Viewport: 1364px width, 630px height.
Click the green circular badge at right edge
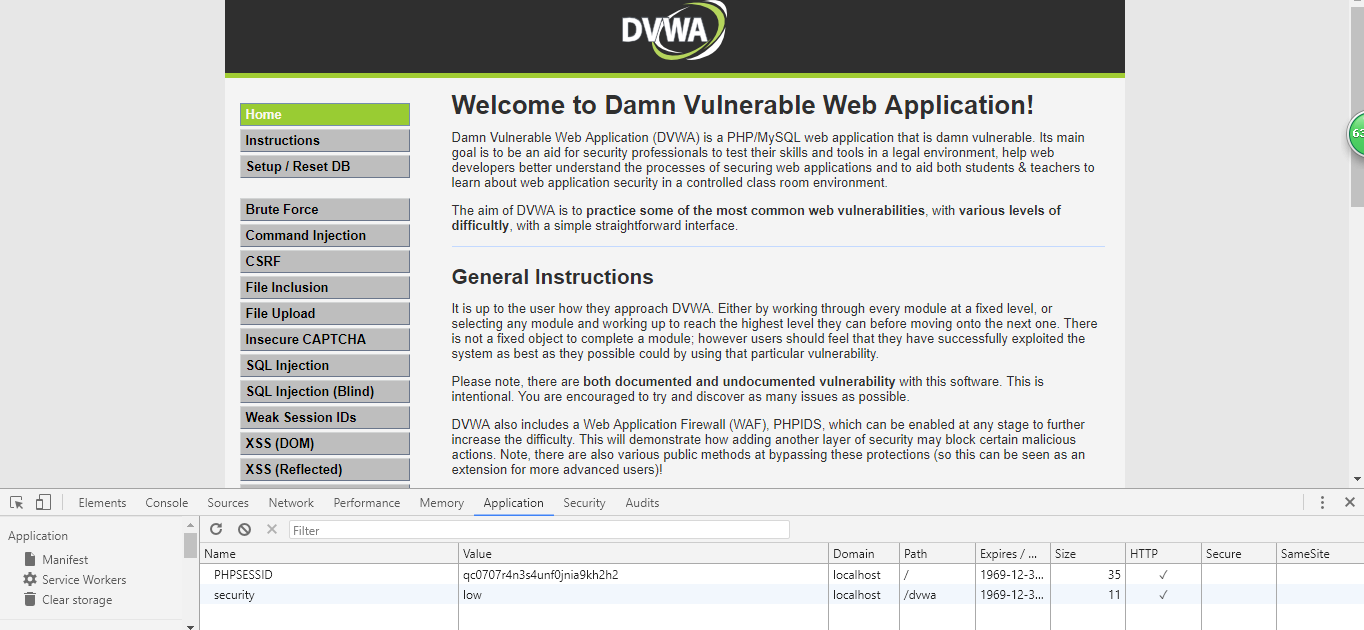(1356, 133)
